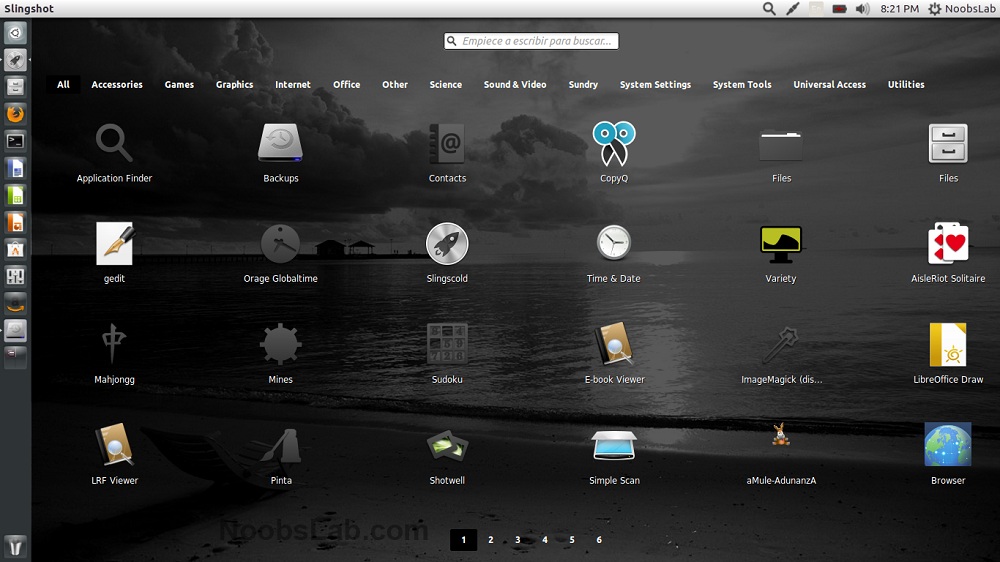Launch the Mahjongg game
The image size is (1000, 562).
coord(114,343)
